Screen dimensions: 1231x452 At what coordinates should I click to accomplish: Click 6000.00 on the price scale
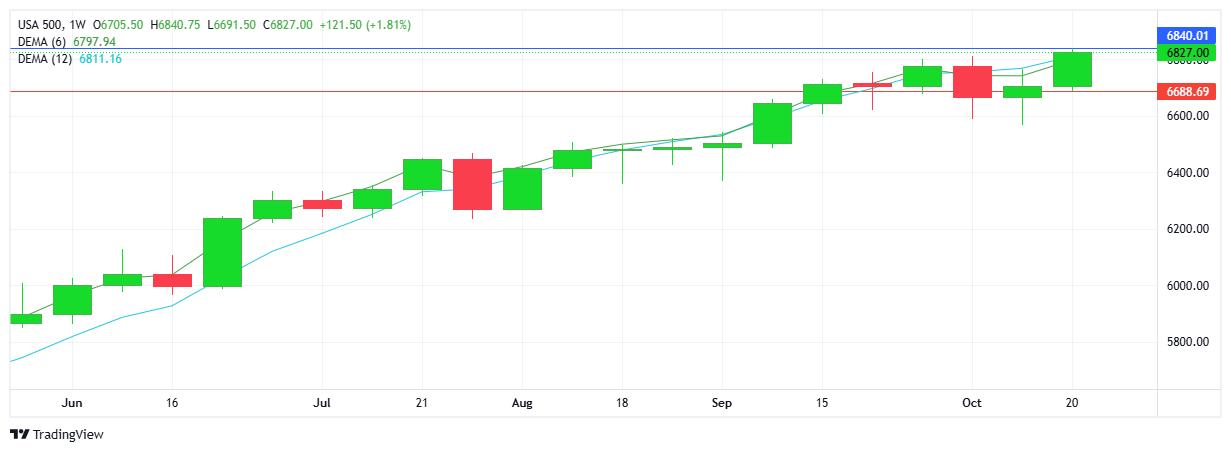click(x=1187, y=286)
